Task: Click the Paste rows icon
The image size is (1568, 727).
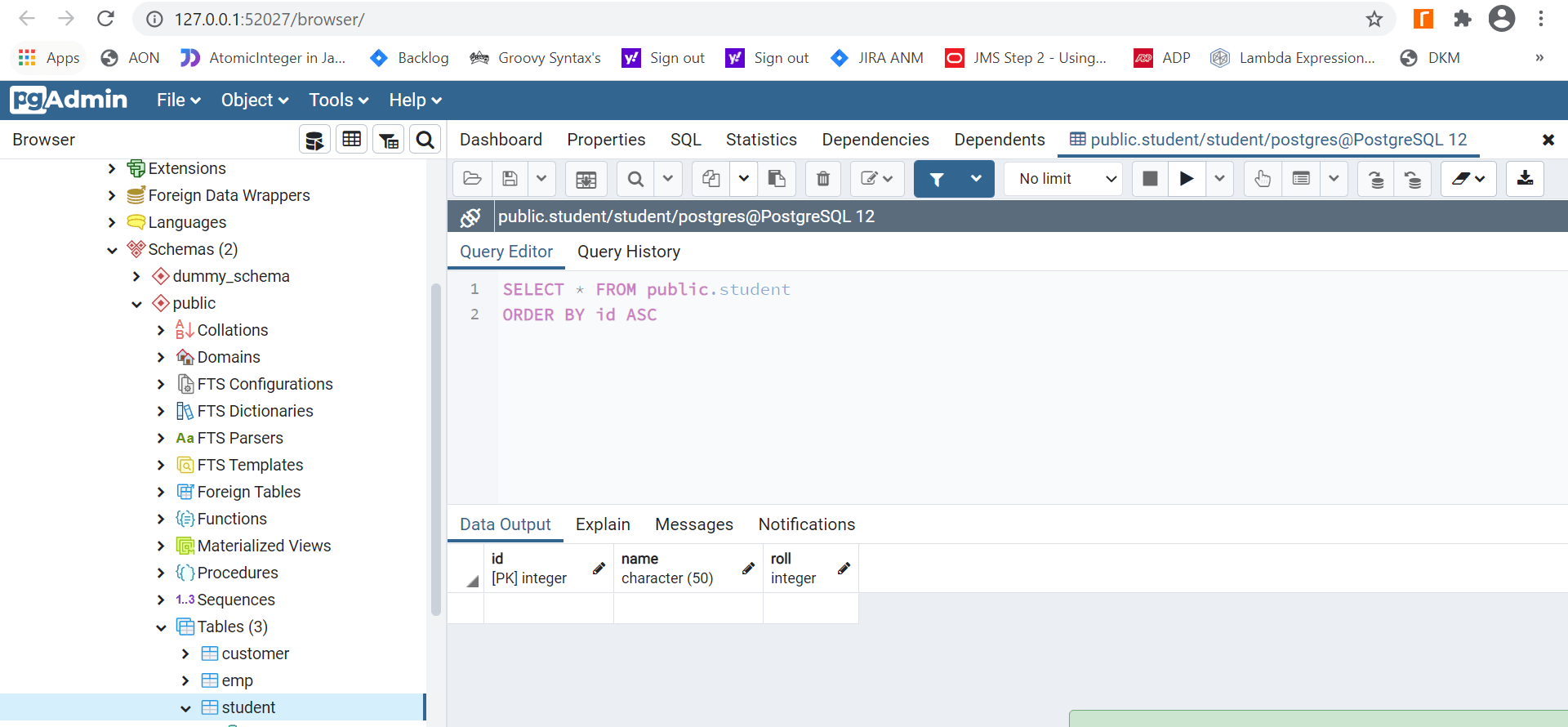Action: point(777,179)
